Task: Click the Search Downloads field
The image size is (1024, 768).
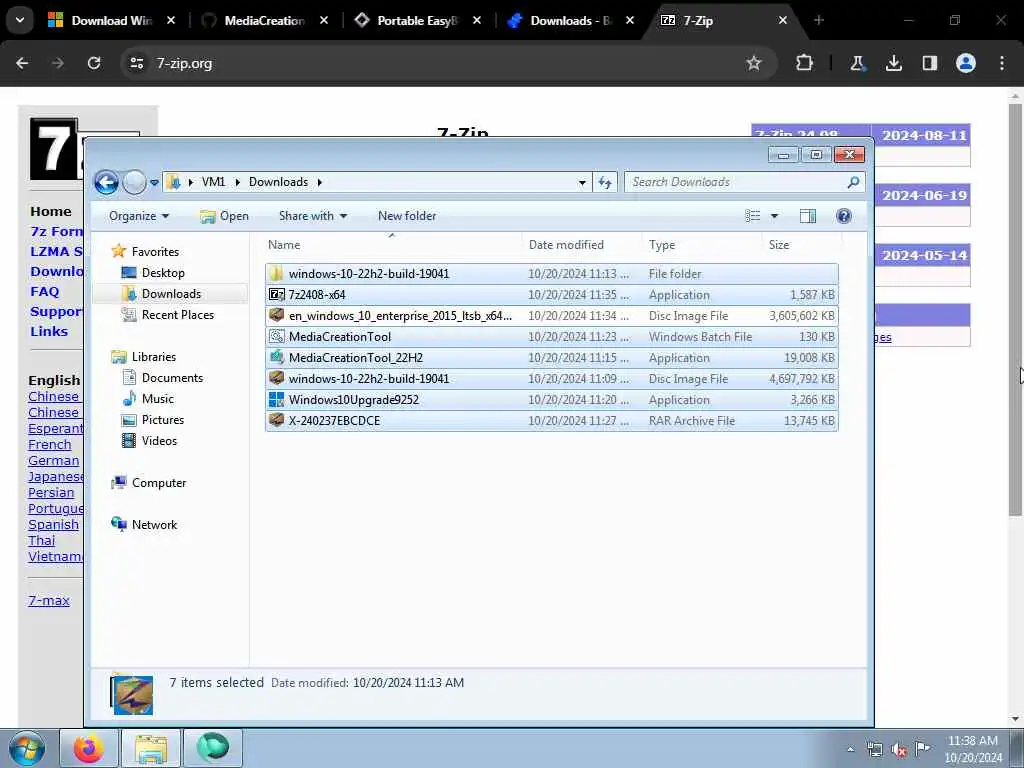Action: pos(744,182)
